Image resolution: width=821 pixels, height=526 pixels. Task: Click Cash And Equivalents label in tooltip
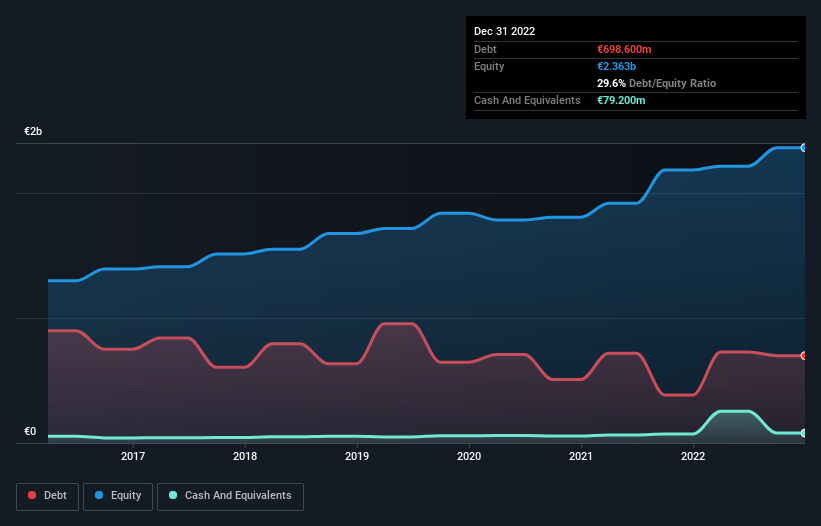527,100
